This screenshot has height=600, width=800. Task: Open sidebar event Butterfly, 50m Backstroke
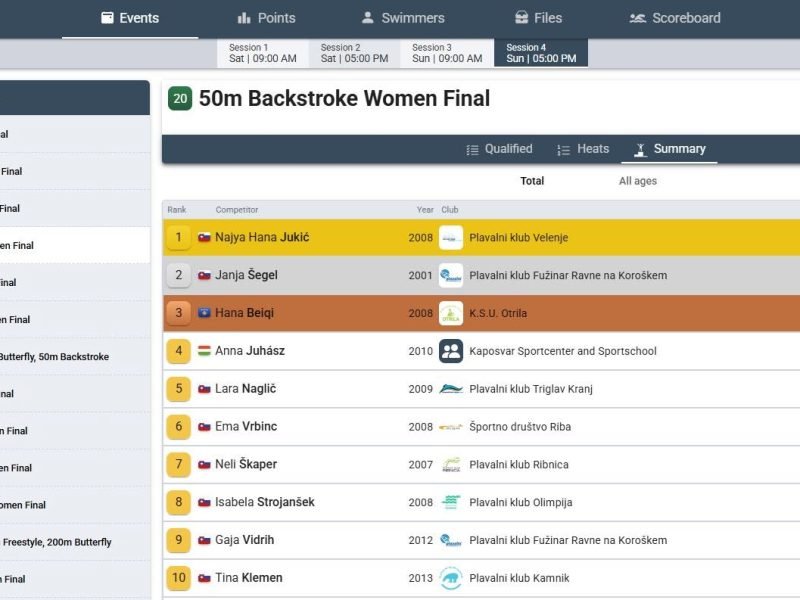tap(54, 357)
